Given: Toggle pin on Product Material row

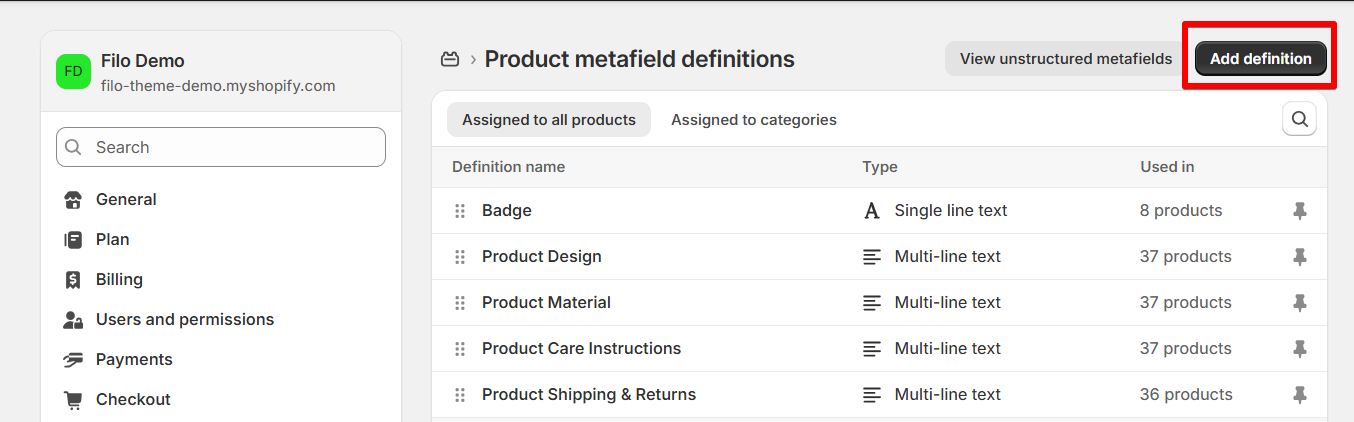Looking at the screenshot, I should tap(1299, 303).
